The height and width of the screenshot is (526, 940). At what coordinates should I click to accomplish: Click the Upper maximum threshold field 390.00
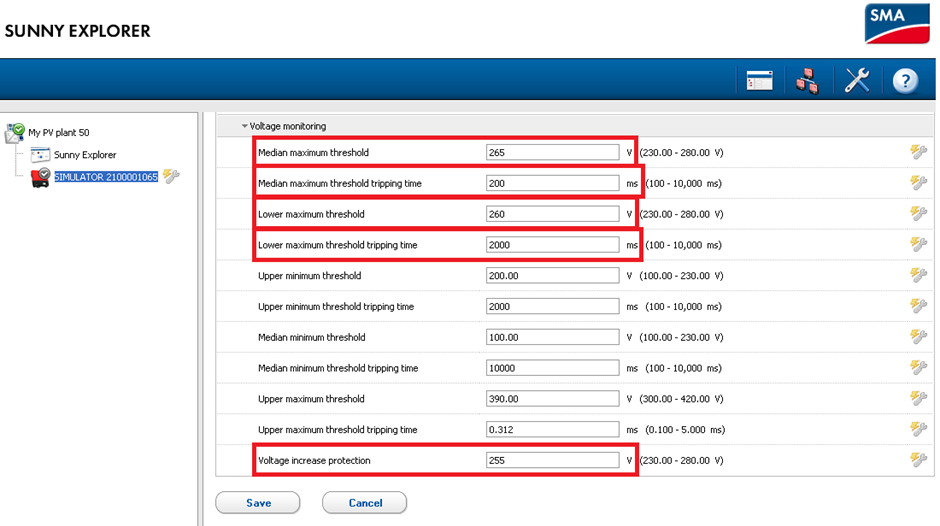click(552, 399)
